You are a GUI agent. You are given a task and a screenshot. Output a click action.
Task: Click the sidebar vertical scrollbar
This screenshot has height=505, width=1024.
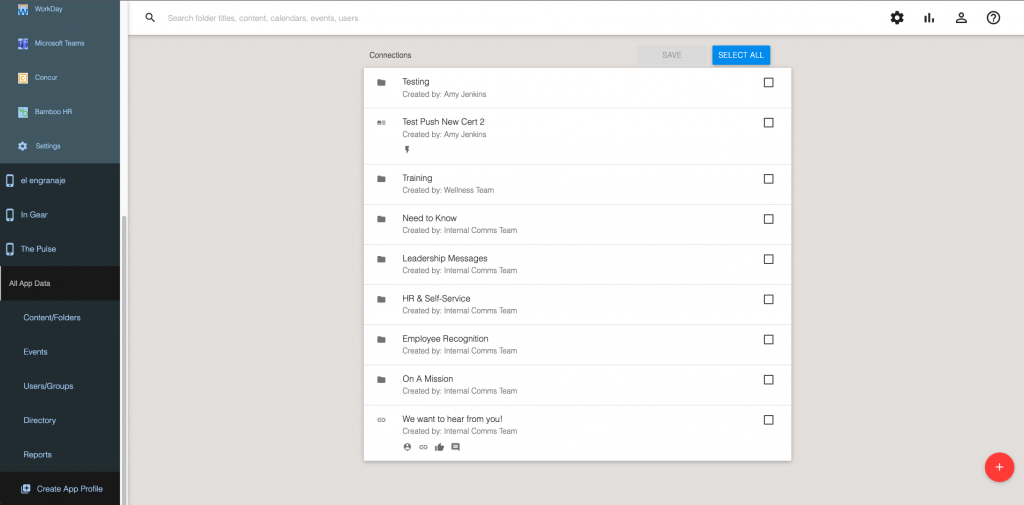tap(124, 359)
